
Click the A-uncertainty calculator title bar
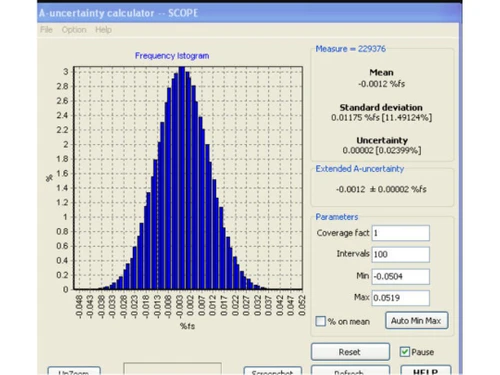pyautogui.click(x=249, y=13)
